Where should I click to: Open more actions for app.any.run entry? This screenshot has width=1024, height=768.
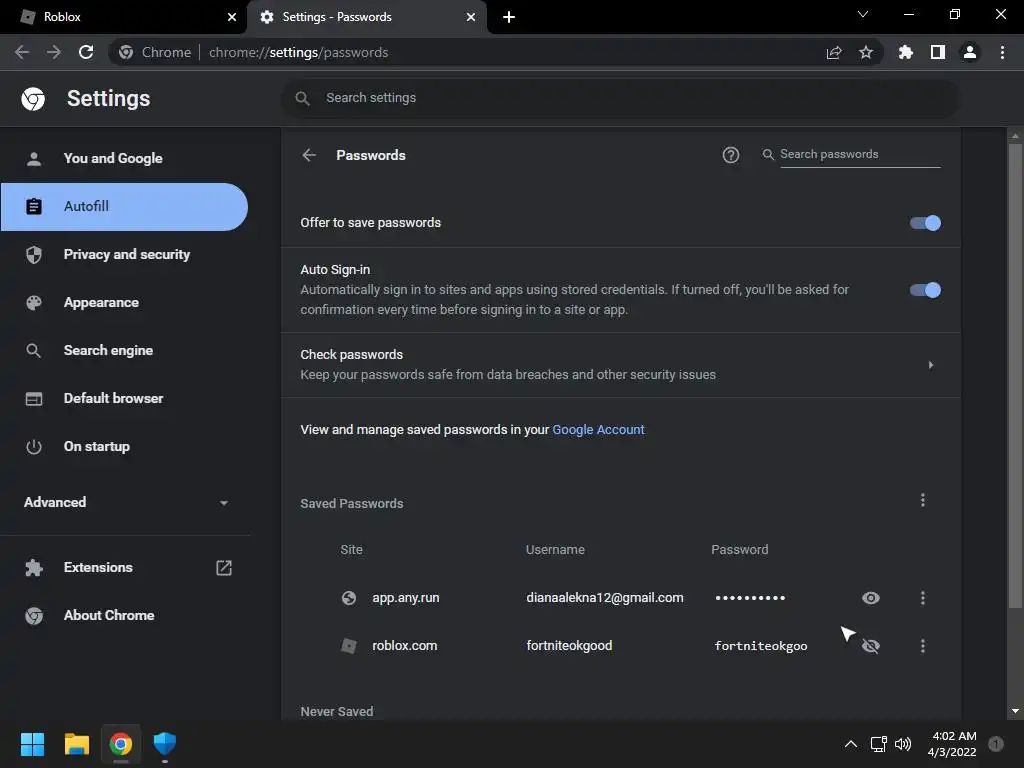tap(923, 598)
